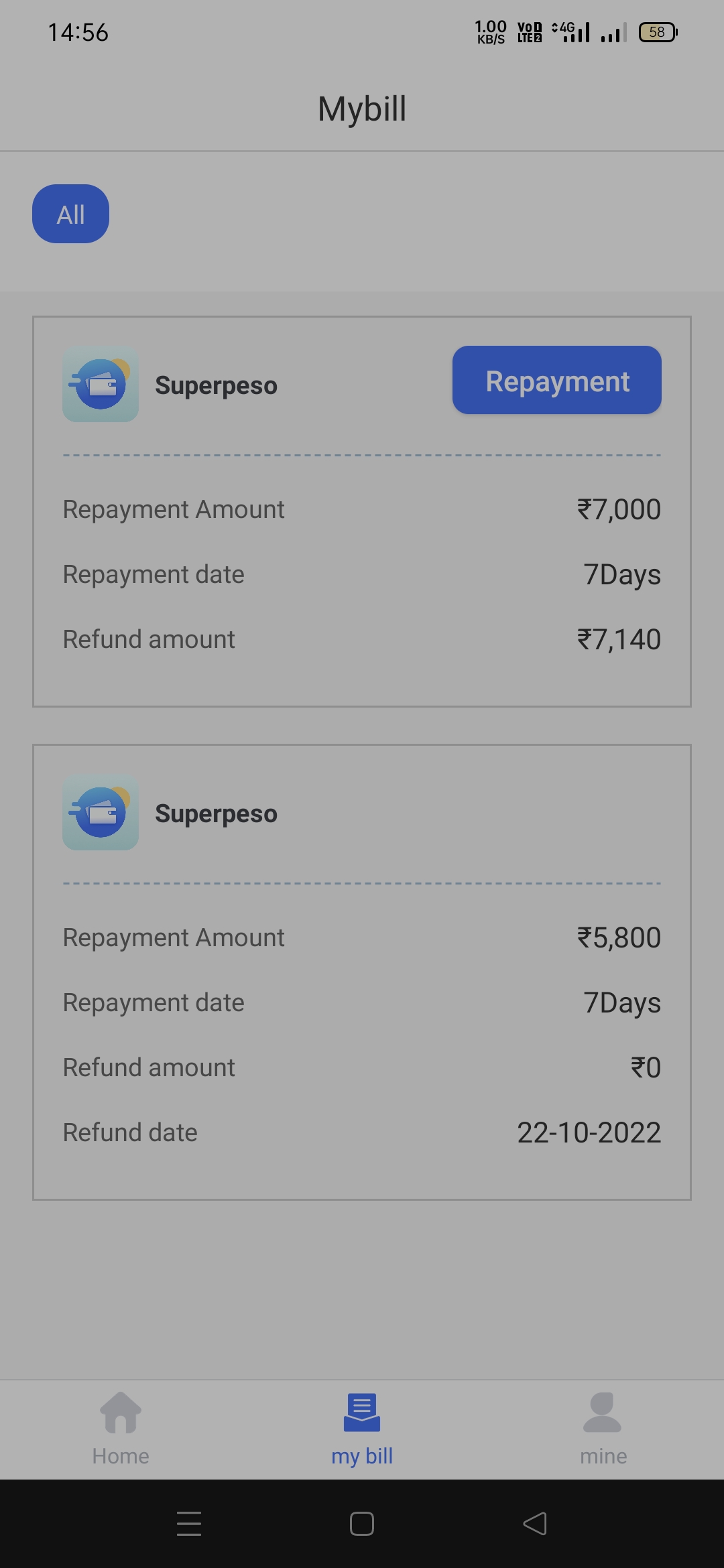Tap the second Superpeso wallet app icon

[x=101, y=813]
